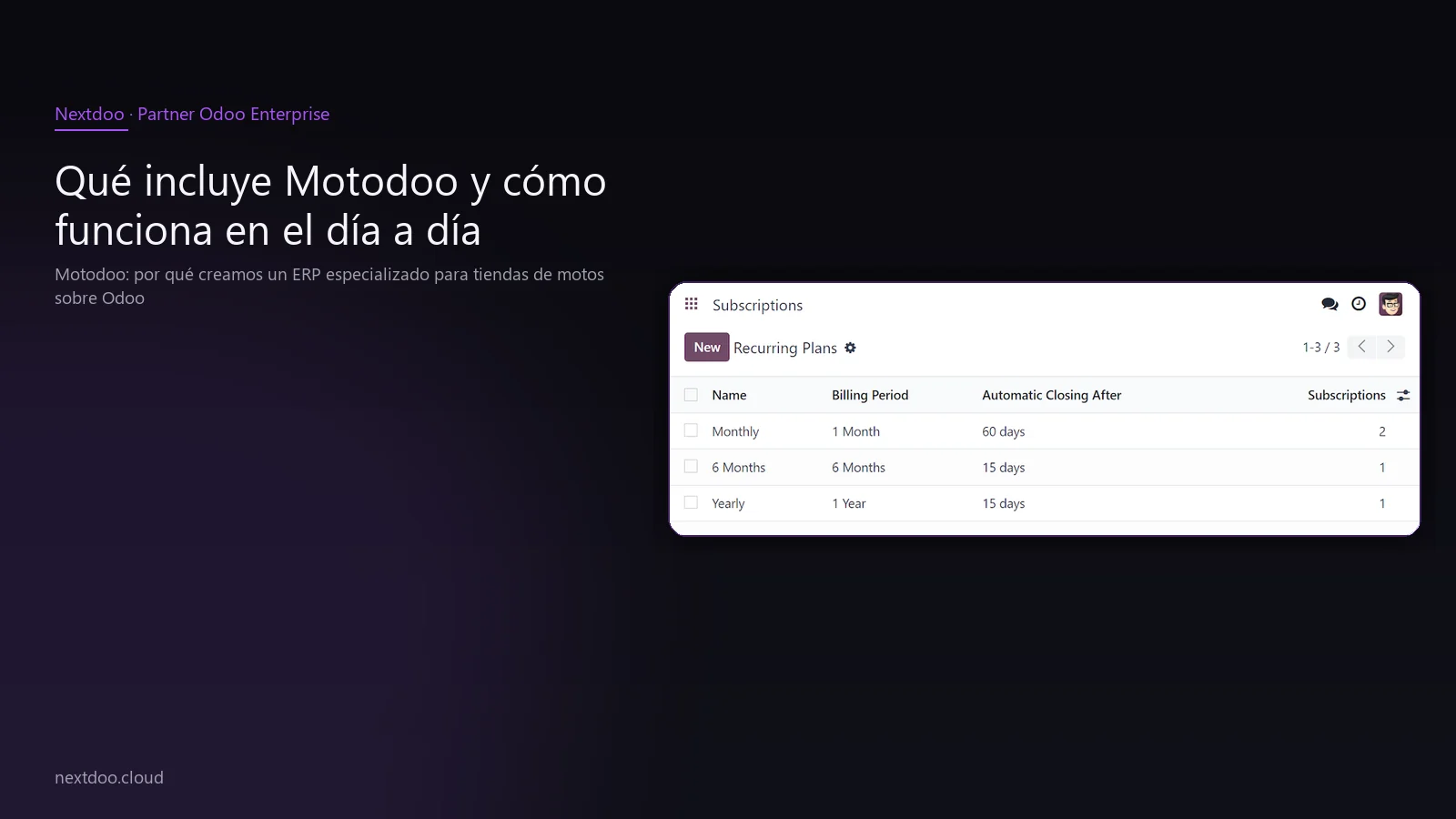Sort by Automatic Closing After header
Viewport: 1456px width, 819px height.
1051,395
